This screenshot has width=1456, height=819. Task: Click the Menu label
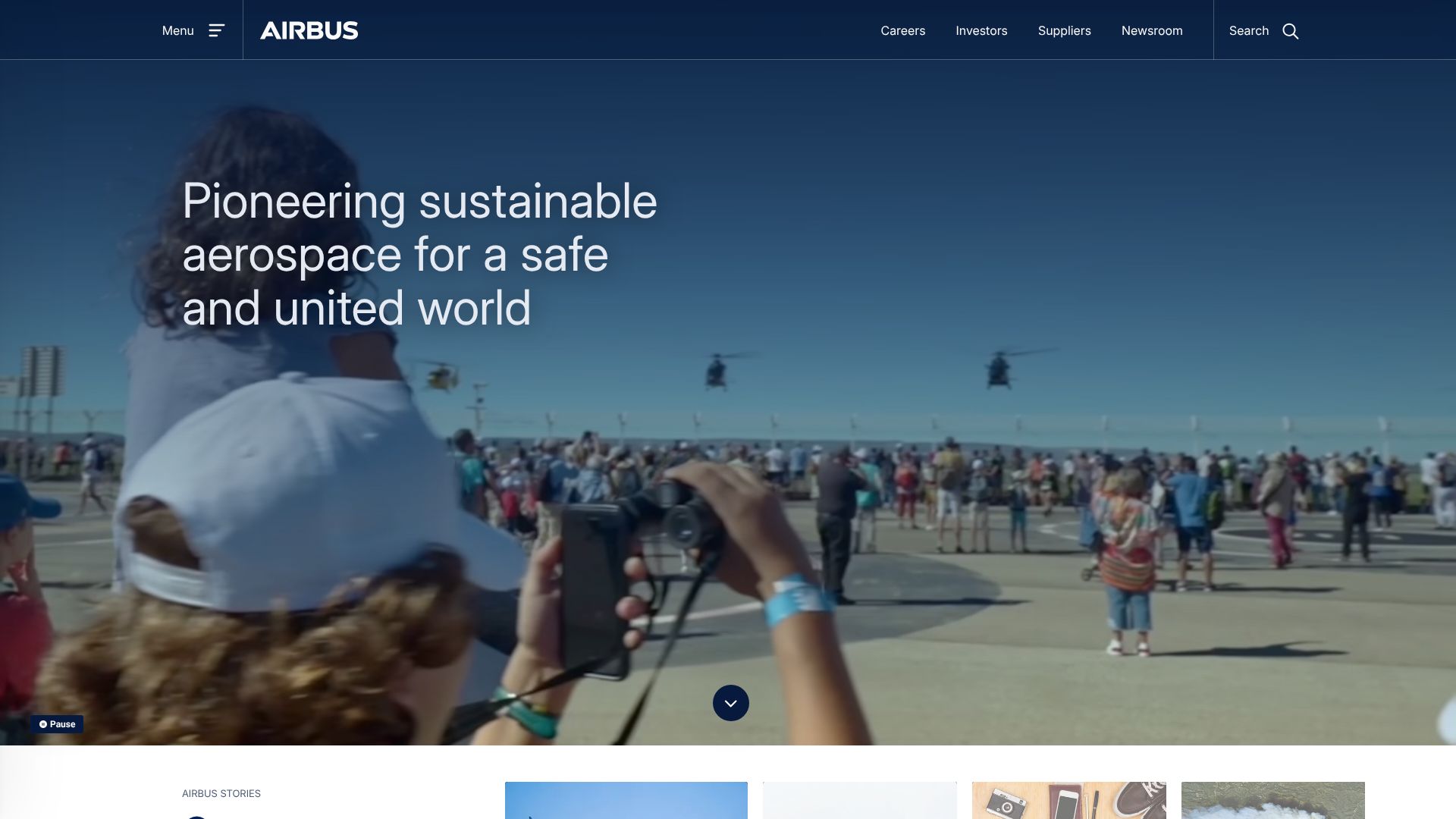tap(177, 30)
